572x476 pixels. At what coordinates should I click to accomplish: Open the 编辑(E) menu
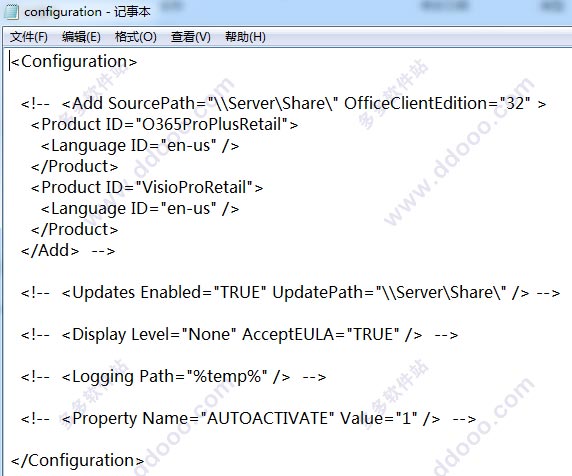pos(81,37)
